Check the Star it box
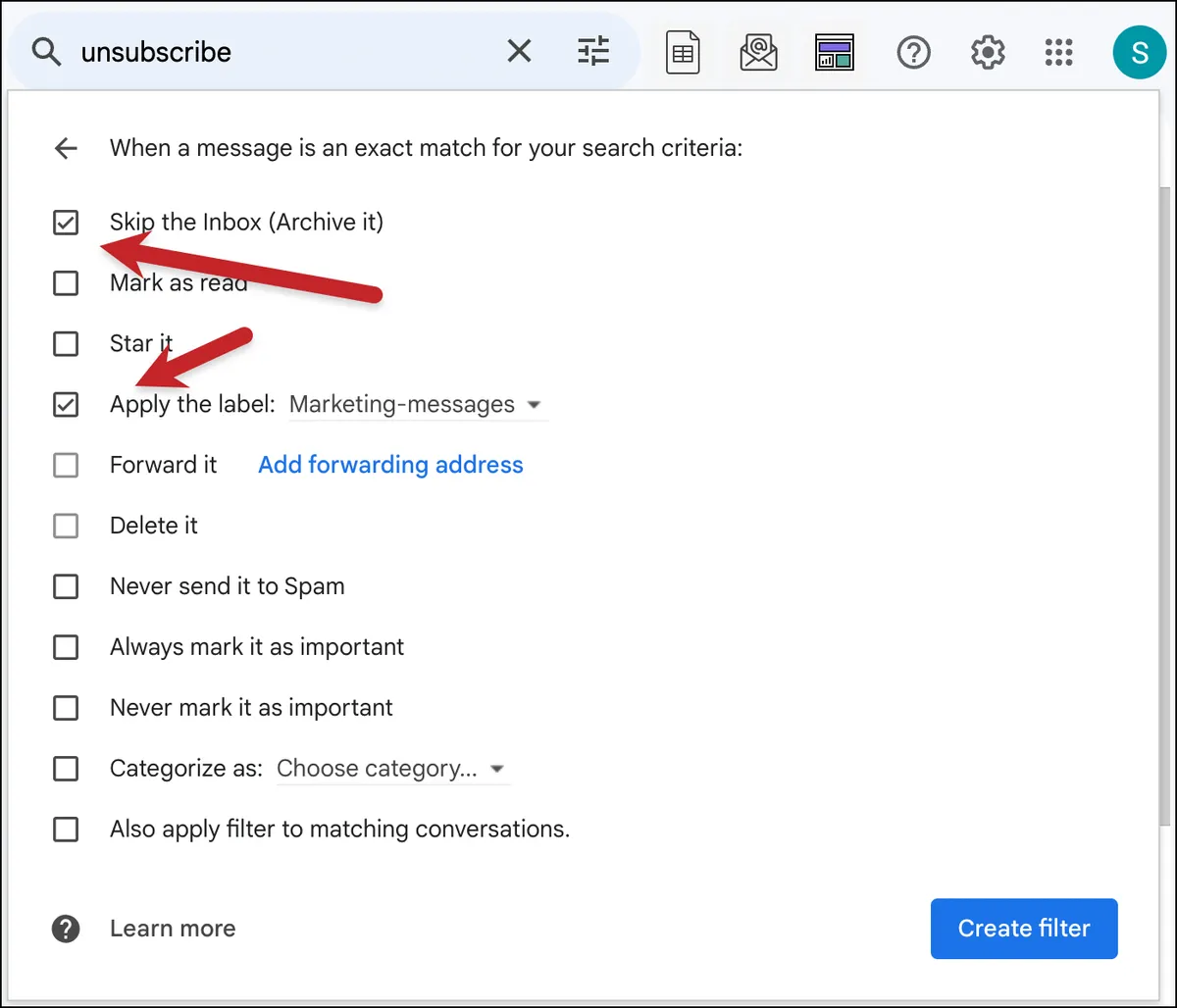The image size is (1177, 1008). pyautogui.click(x=66, y=344)
